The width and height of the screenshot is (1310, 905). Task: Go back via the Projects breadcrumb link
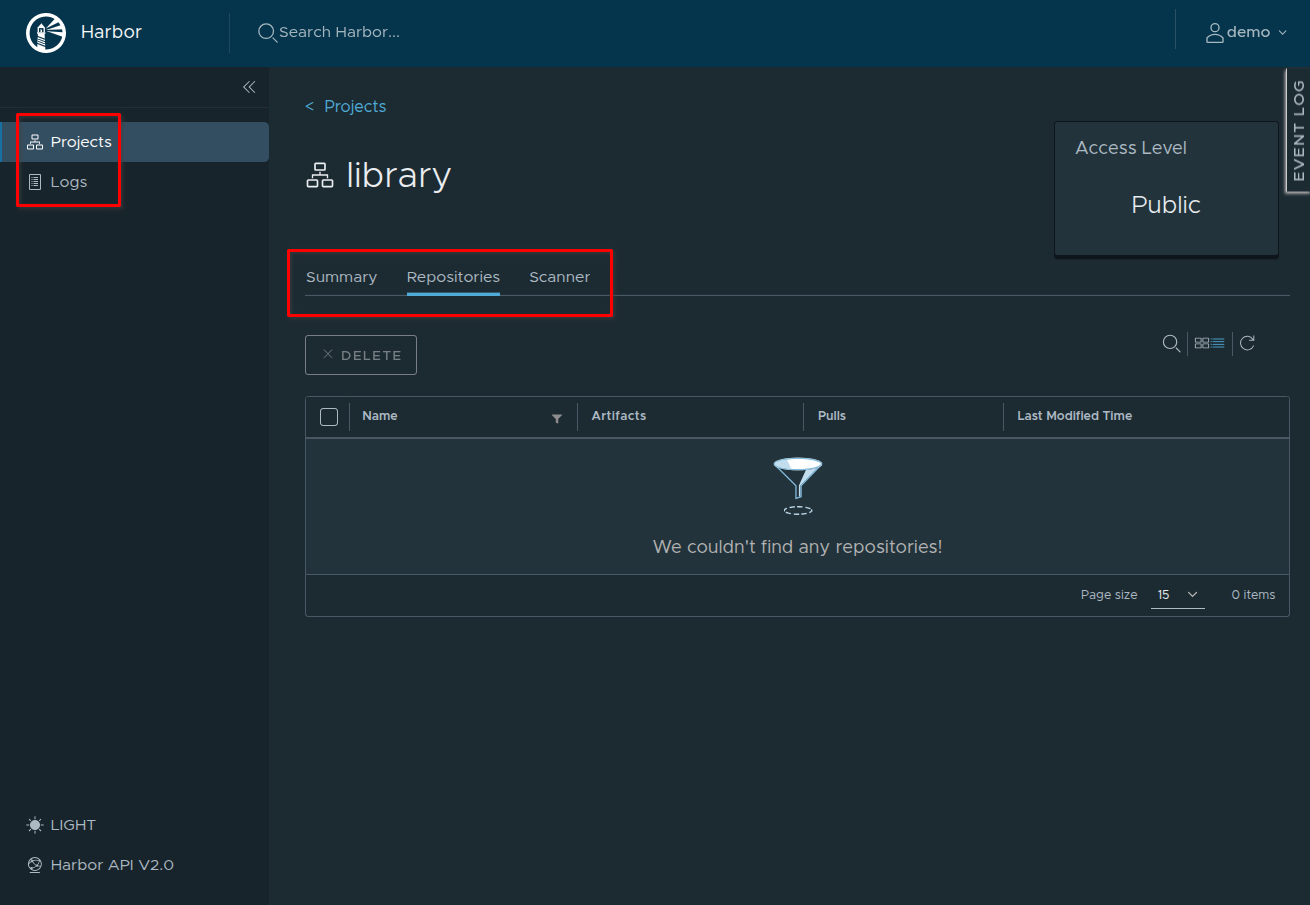pos(354,106)
